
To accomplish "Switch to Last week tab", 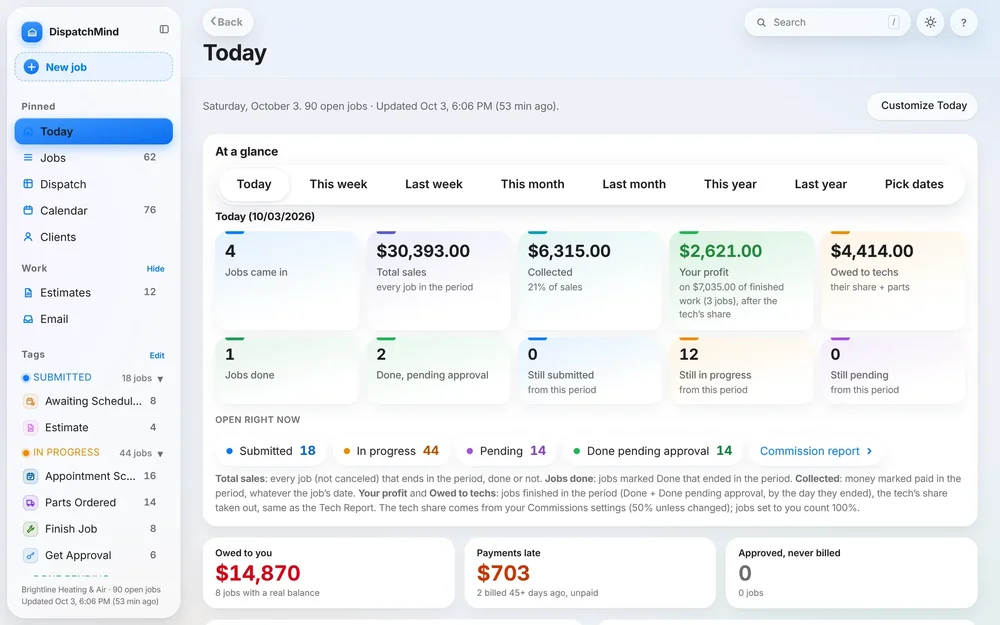I will pos(434,184).
